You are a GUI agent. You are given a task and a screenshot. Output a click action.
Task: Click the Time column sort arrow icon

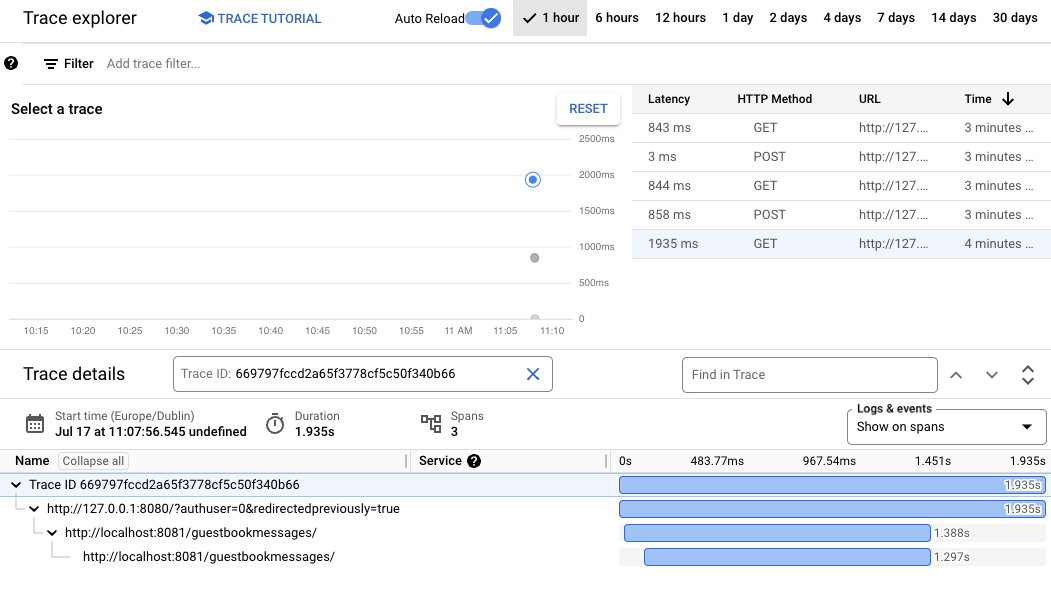click(x=1007, y=99)
